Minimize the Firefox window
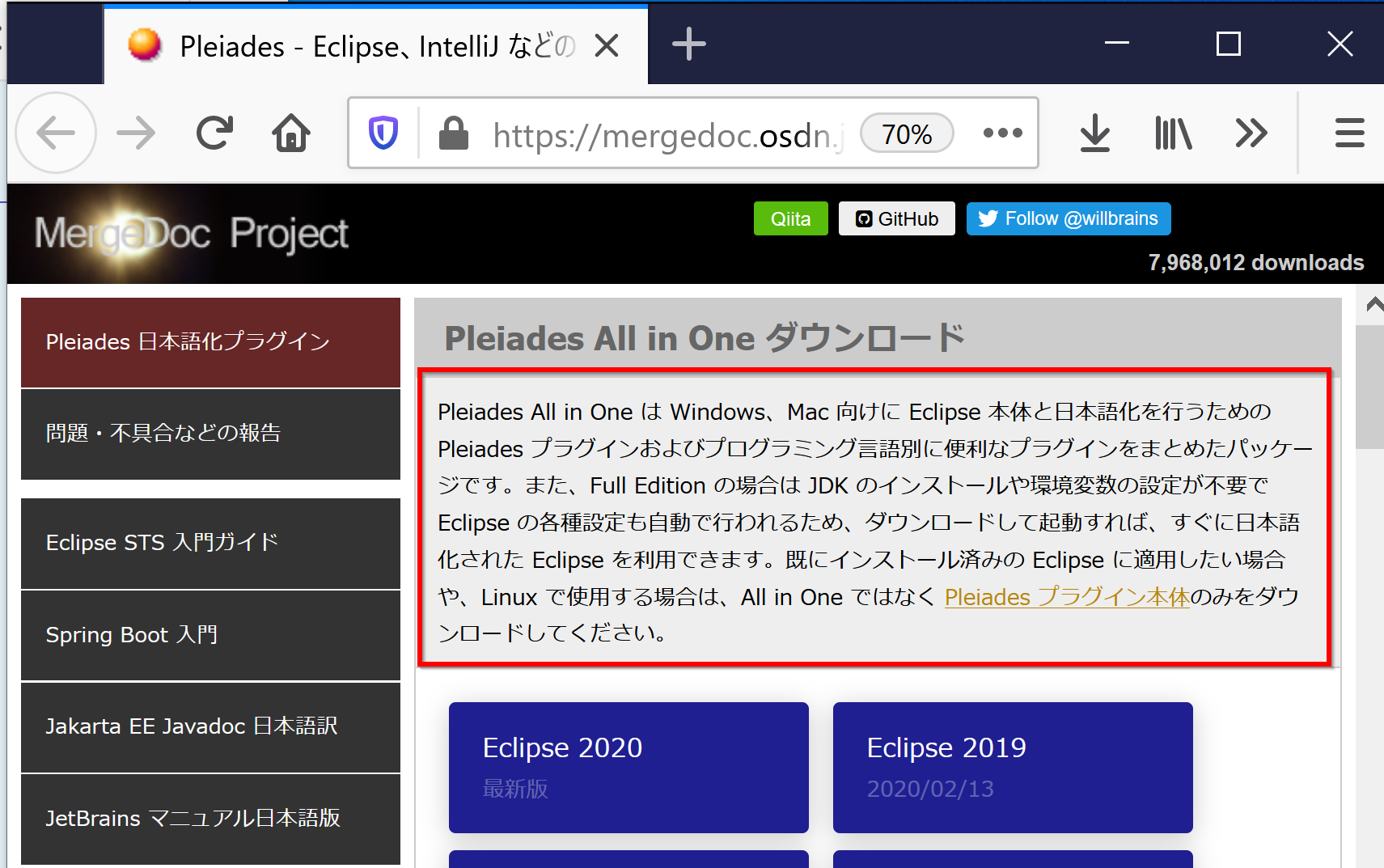Screen dimensions: 1384x868 (1117, 44)
